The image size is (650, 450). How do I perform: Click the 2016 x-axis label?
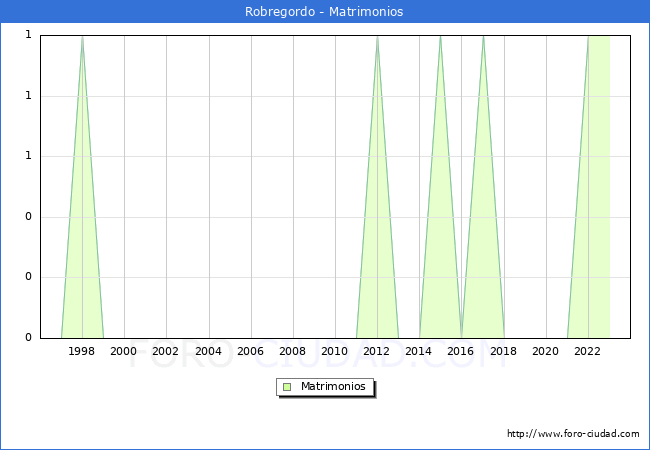coord(461,351)
